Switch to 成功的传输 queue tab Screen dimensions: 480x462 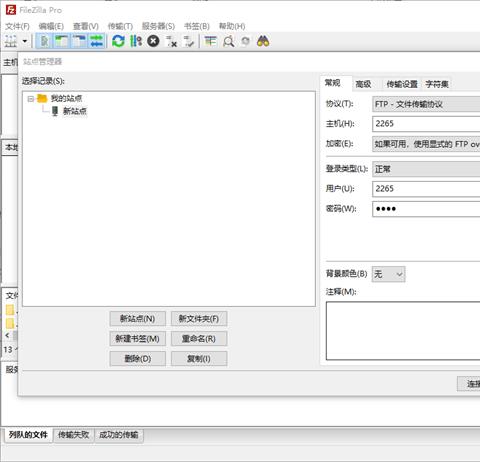119,435
